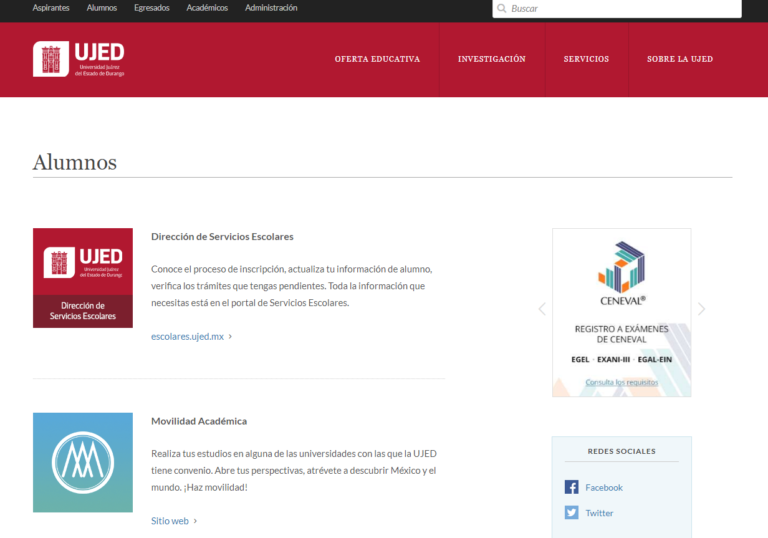Click Consulta los requisitos in CENEVAL banner

(x=621, y=382)
